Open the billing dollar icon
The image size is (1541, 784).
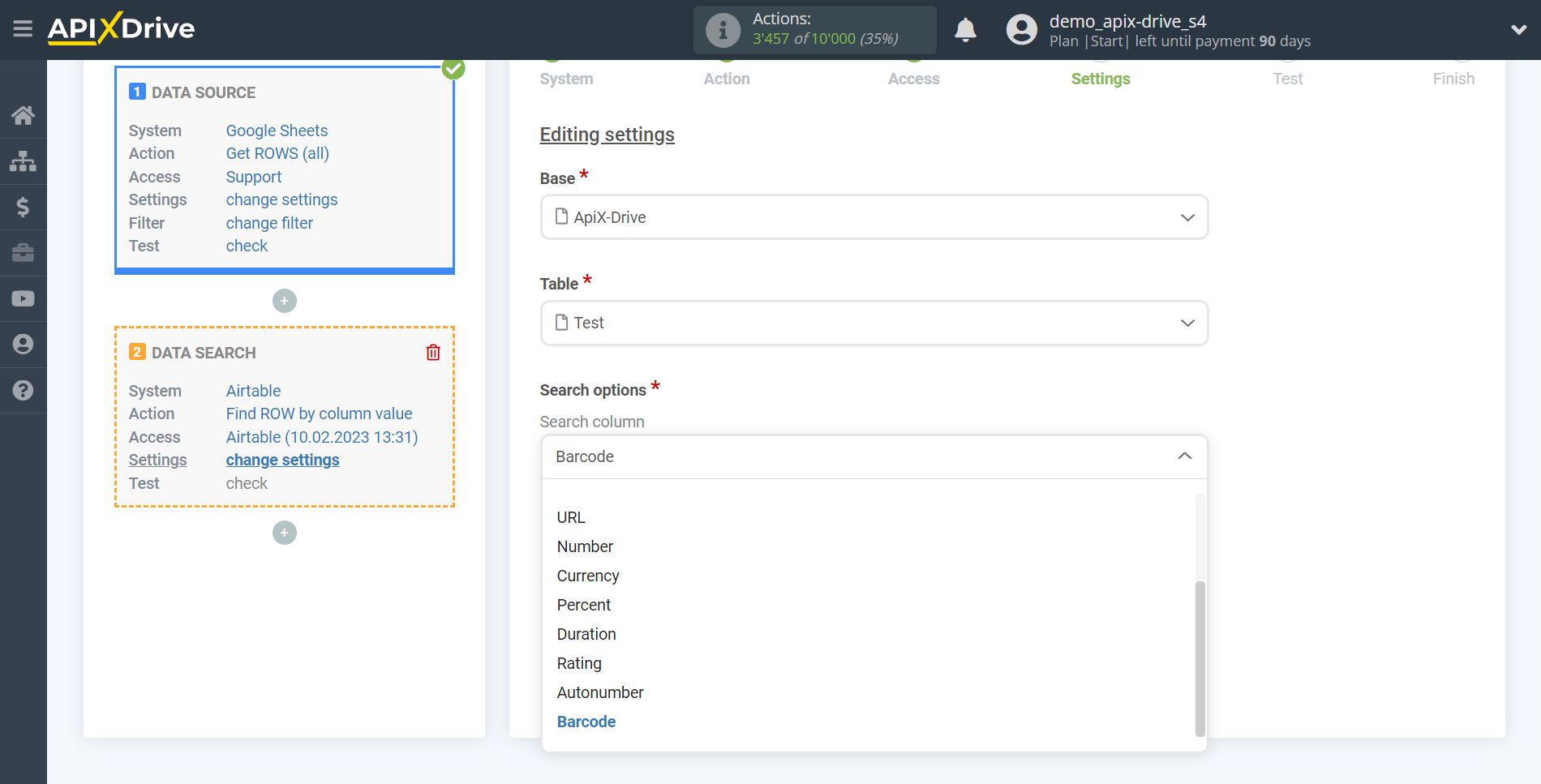coord(23,207)
